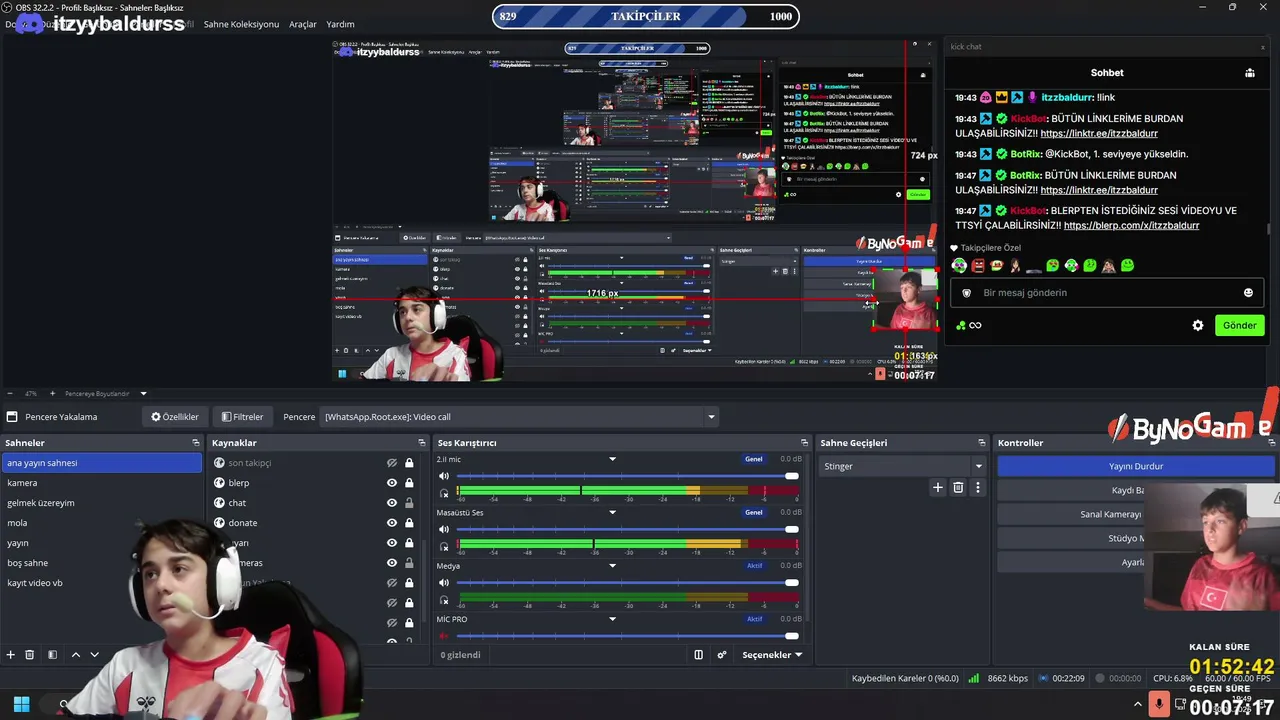Viewport: 1280px width, 720px height.
Task: Expand MİC PRO options arrow
Action: 613,619
